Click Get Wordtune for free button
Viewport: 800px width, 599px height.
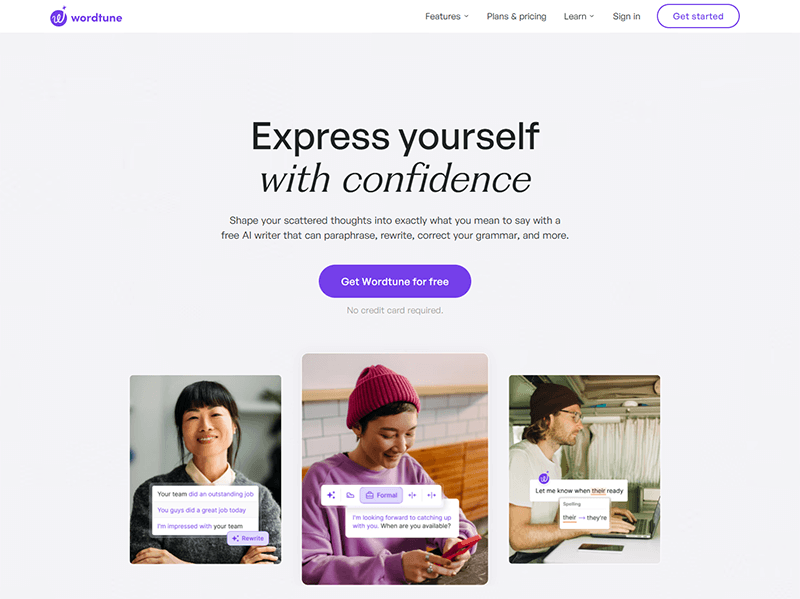pyautogui.click(x=394, y=281)
